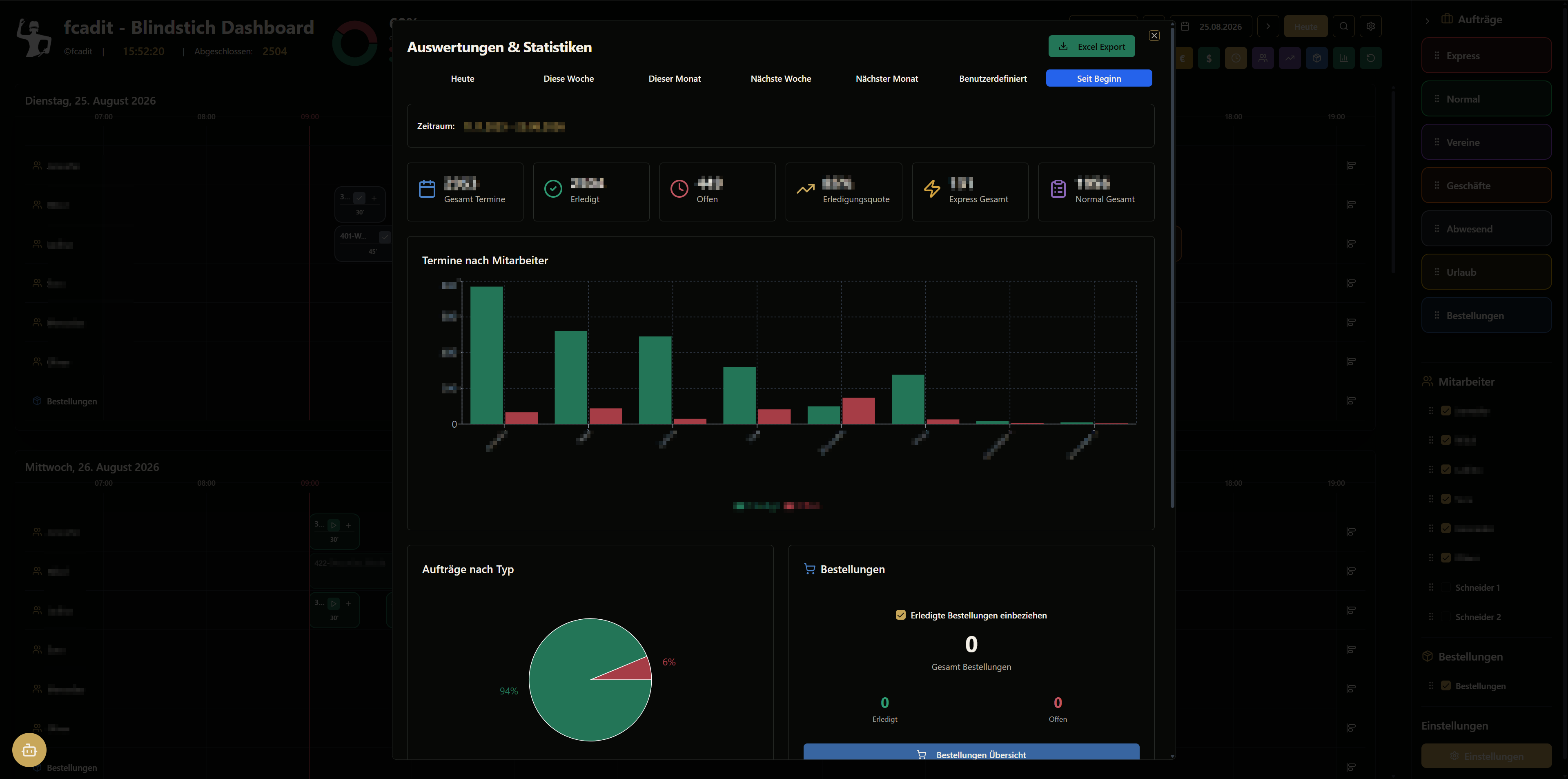Select the Abwesend card
The height and width of the screenshot is (779, 1568).
[x=1486, y=228]
